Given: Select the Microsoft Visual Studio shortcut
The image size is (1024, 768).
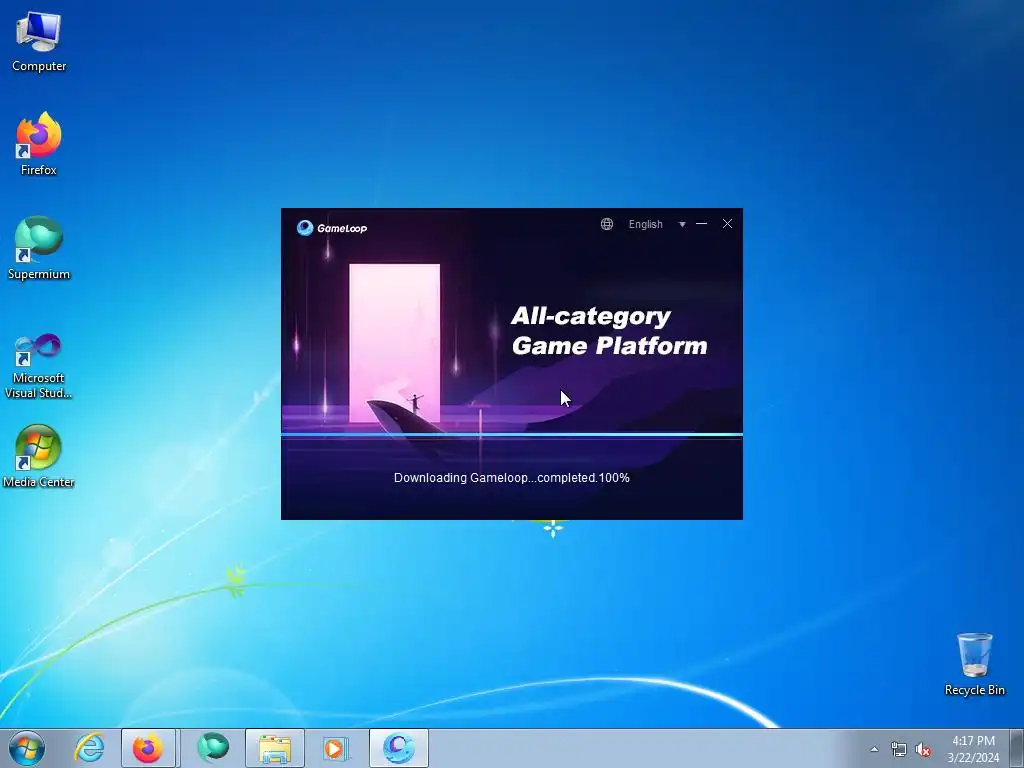Looking at the screenshot, I should pos(39,366).
